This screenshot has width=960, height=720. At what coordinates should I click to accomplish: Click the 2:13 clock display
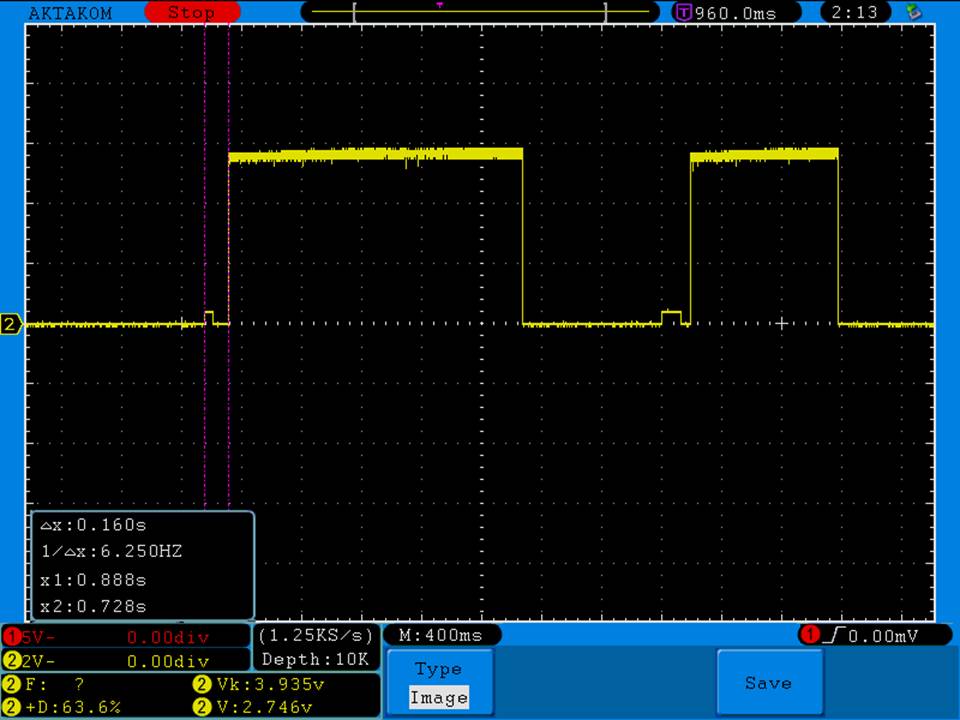(854, 12)
